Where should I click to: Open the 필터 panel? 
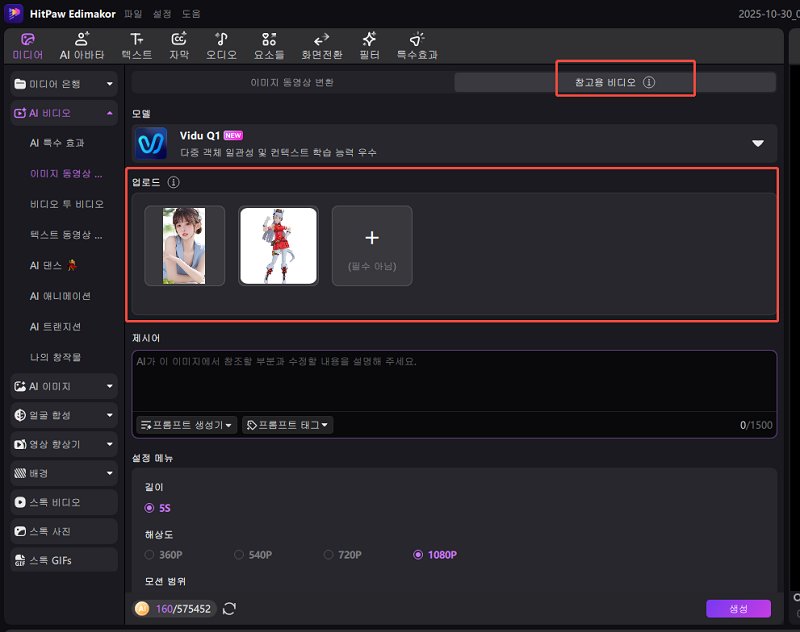(x=369, y=44)
